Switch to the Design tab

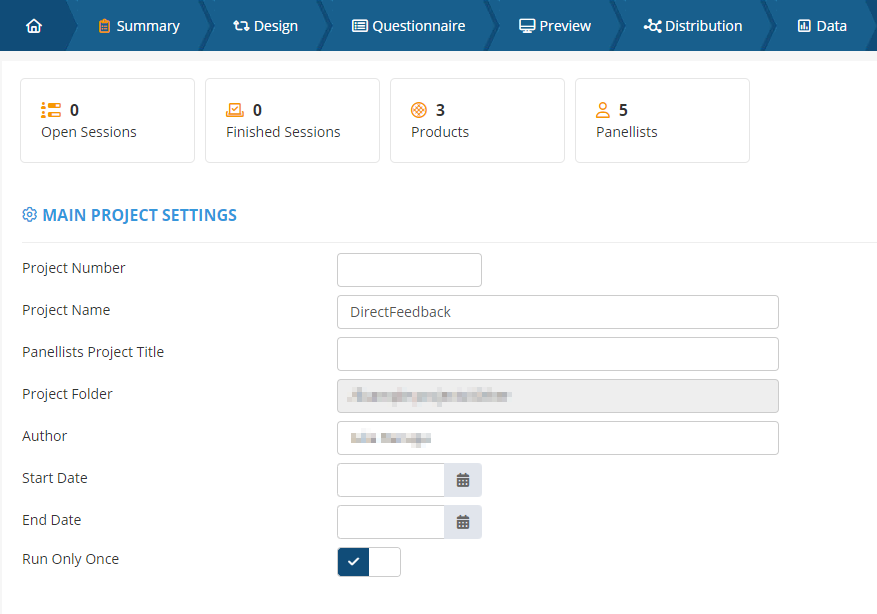pos(265,26)
